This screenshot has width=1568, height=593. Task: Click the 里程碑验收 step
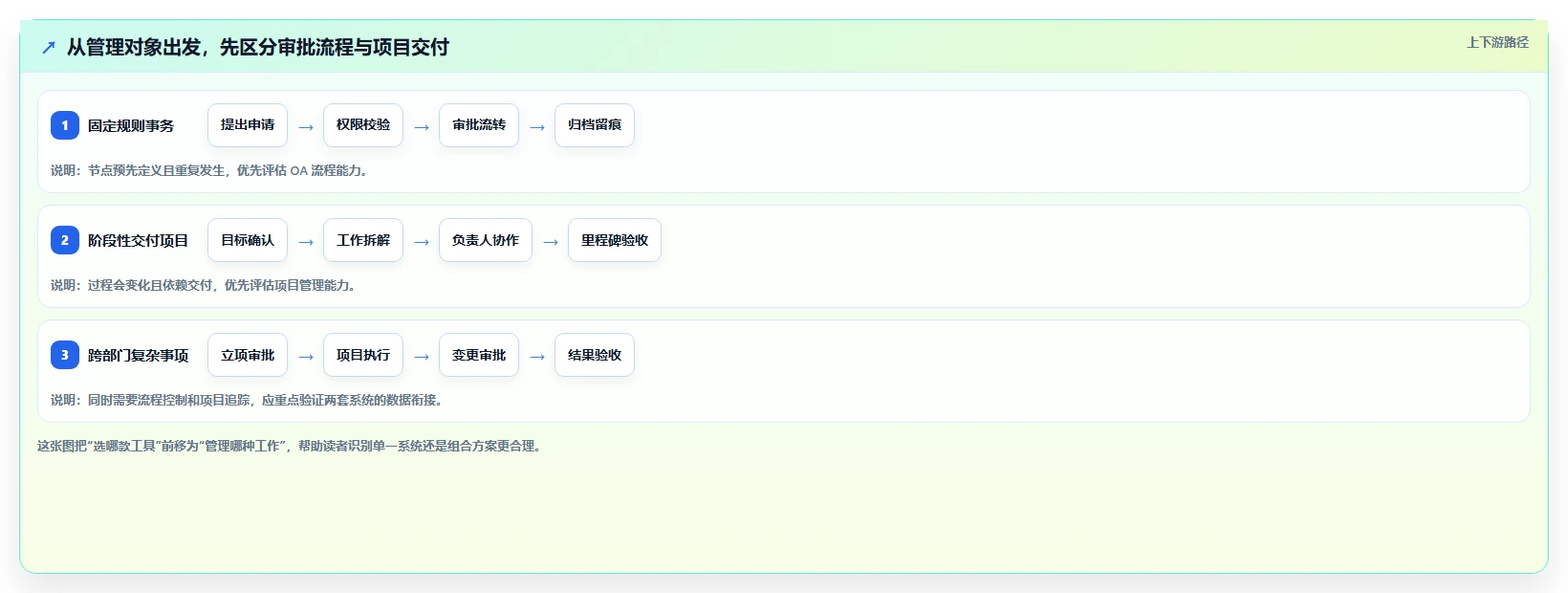615,240
